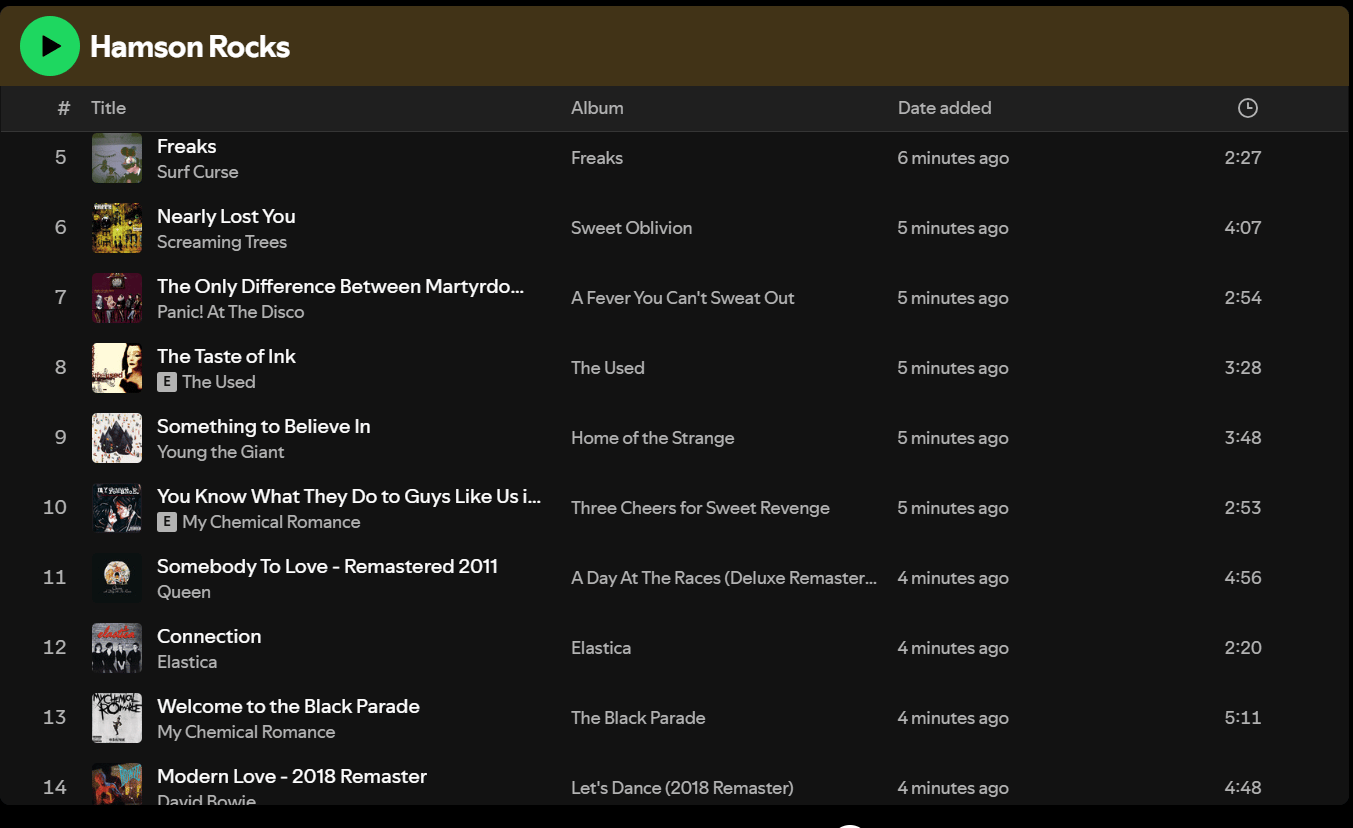Select Welcome to the Black Parade artwork

(117, 718)
